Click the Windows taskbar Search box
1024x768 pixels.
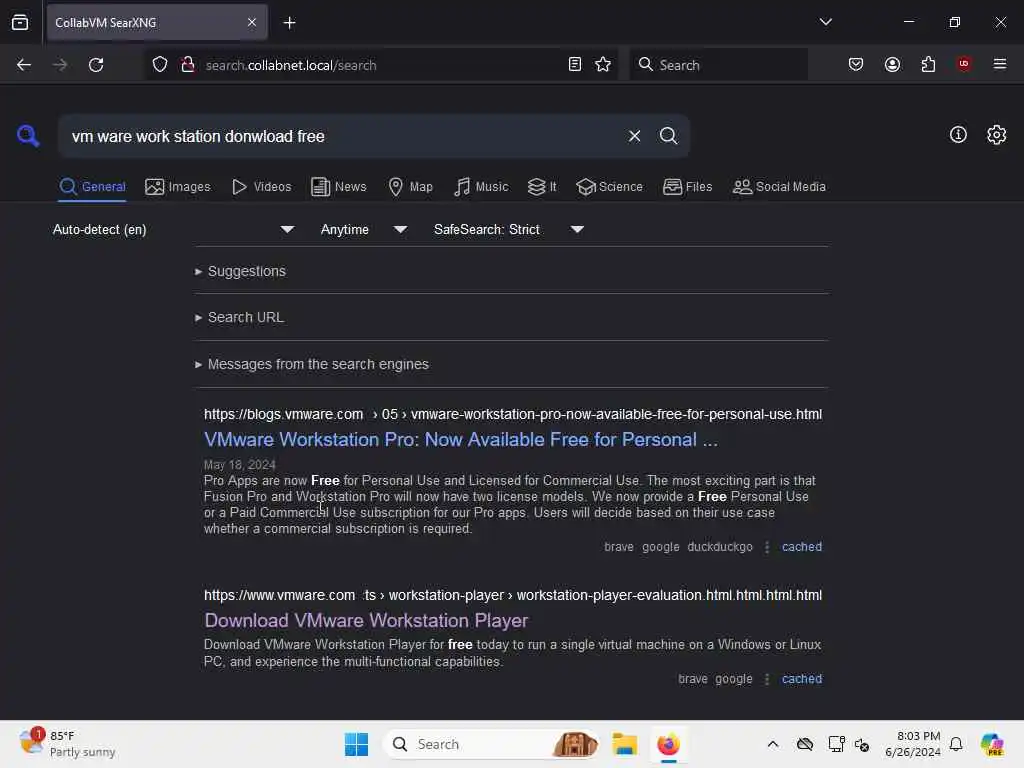tap(491, 744)
